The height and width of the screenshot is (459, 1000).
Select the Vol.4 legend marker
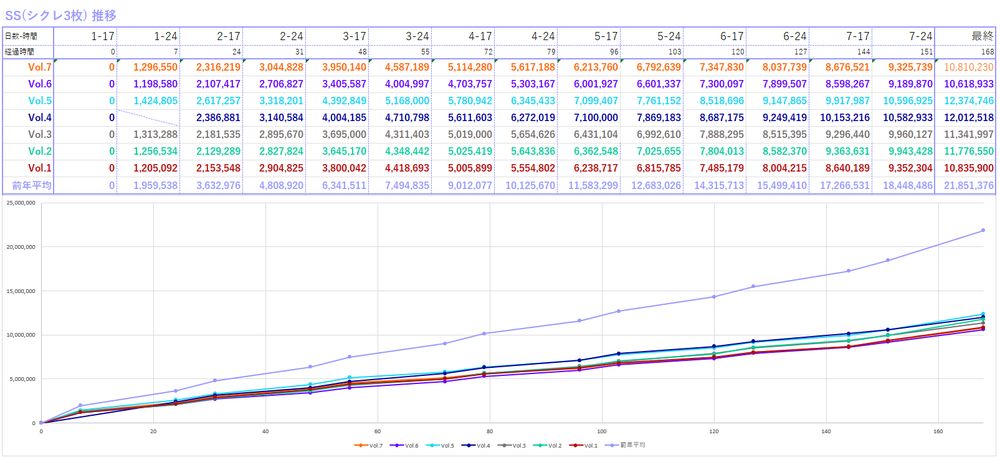tap(469, 445)
